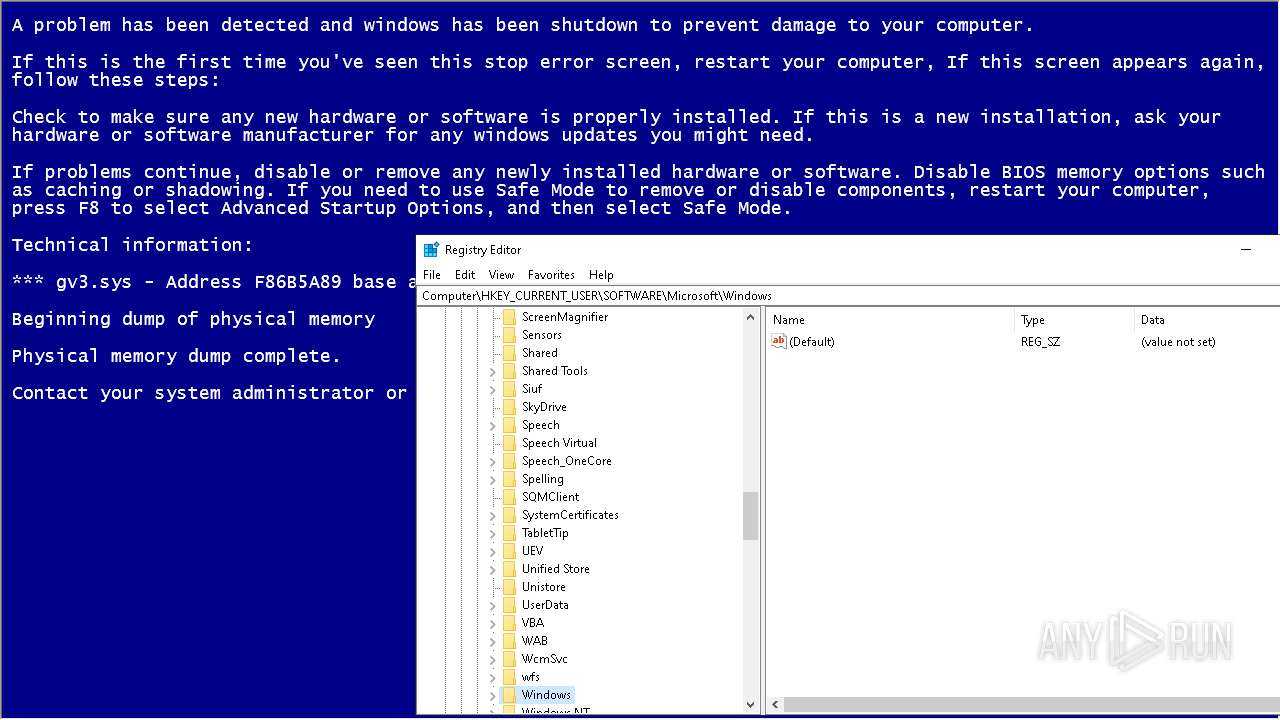Expand the Shared Tools key
Image resolution: width=1280 pixels, height=720 pixels.
[492, 371]
